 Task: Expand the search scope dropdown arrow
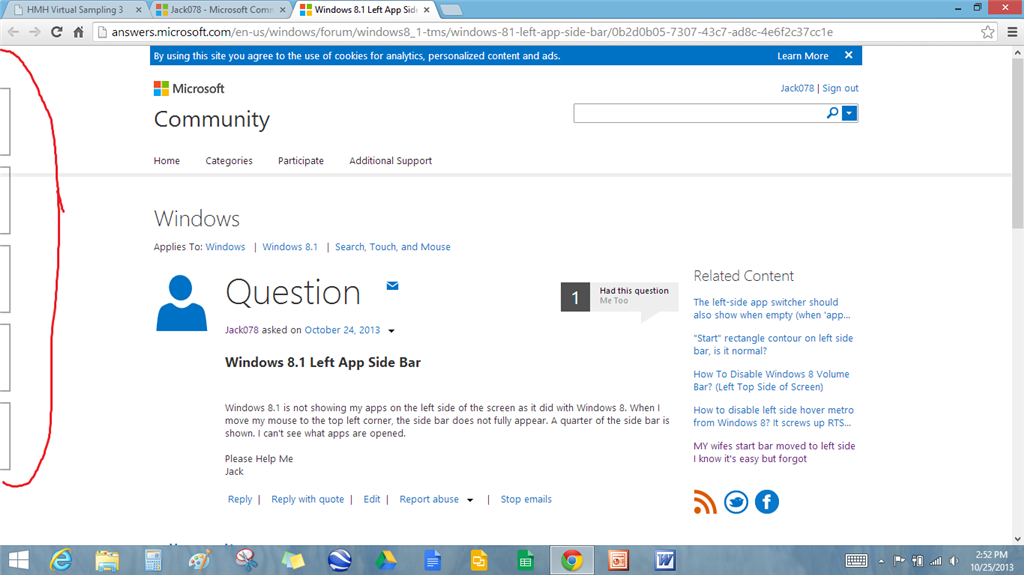(850, 114)
